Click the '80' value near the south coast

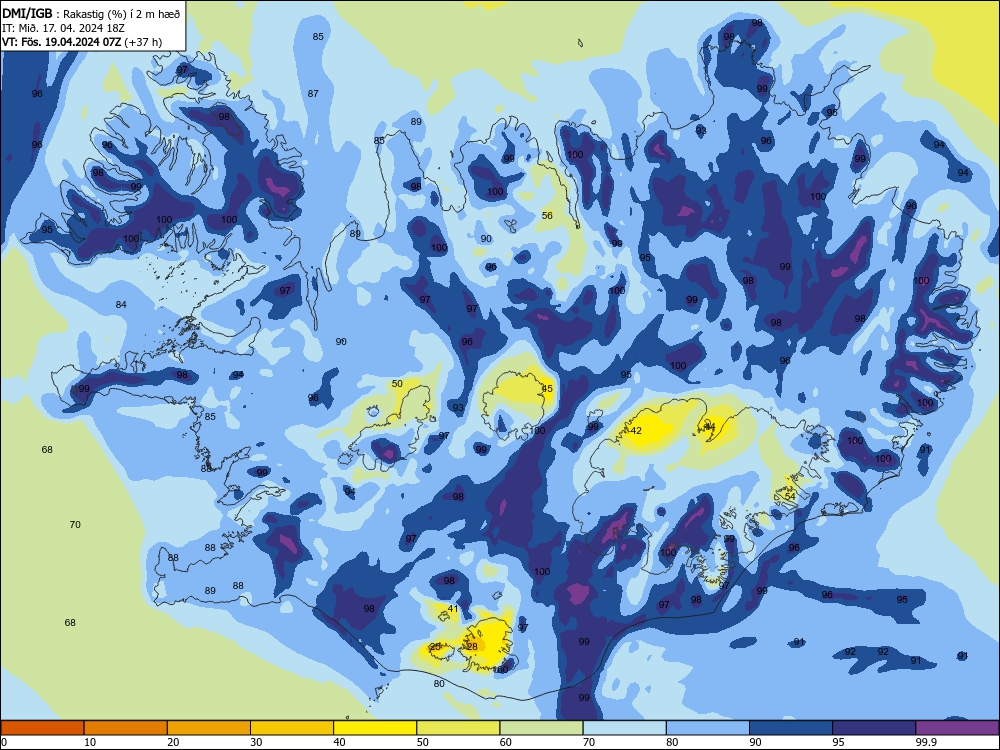click(x=439, y=684)
